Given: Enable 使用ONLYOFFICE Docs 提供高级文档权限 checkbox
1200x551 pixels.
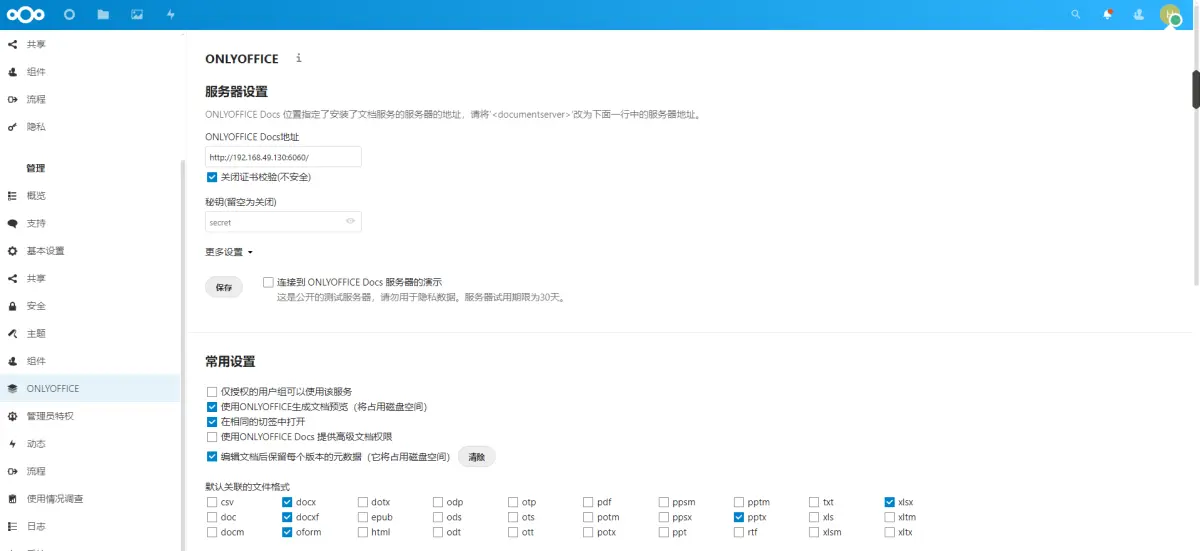Looking at the screenshot, I should click(212, 437).
